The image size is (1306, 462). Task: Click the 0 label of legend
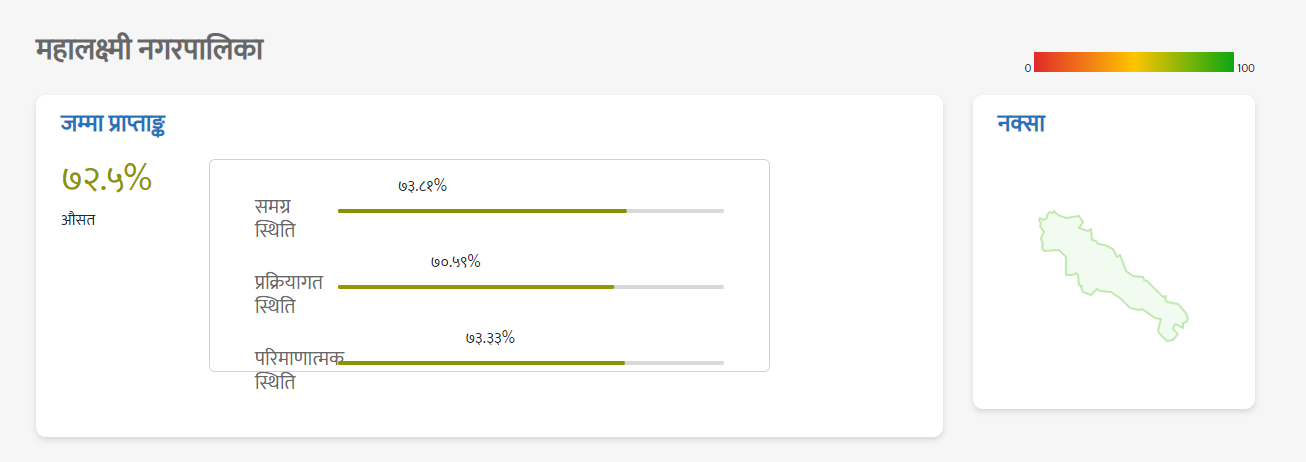(1027, 68)
